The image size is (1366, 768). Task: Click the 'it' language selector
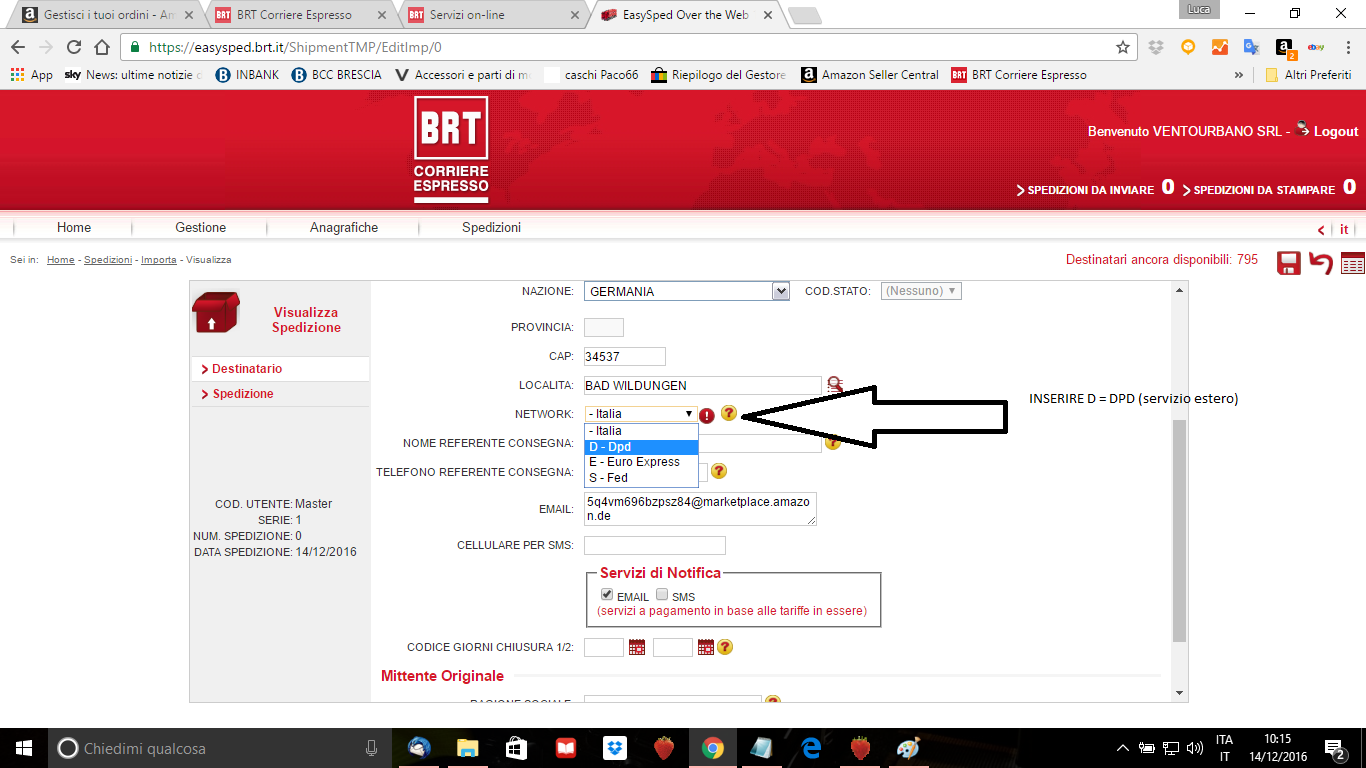click(1344, 229)
